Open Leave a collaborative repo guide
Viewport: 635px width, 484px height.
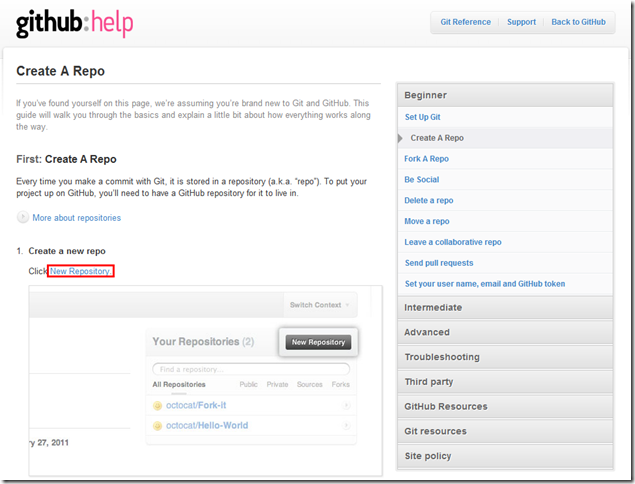coord(453,242)
